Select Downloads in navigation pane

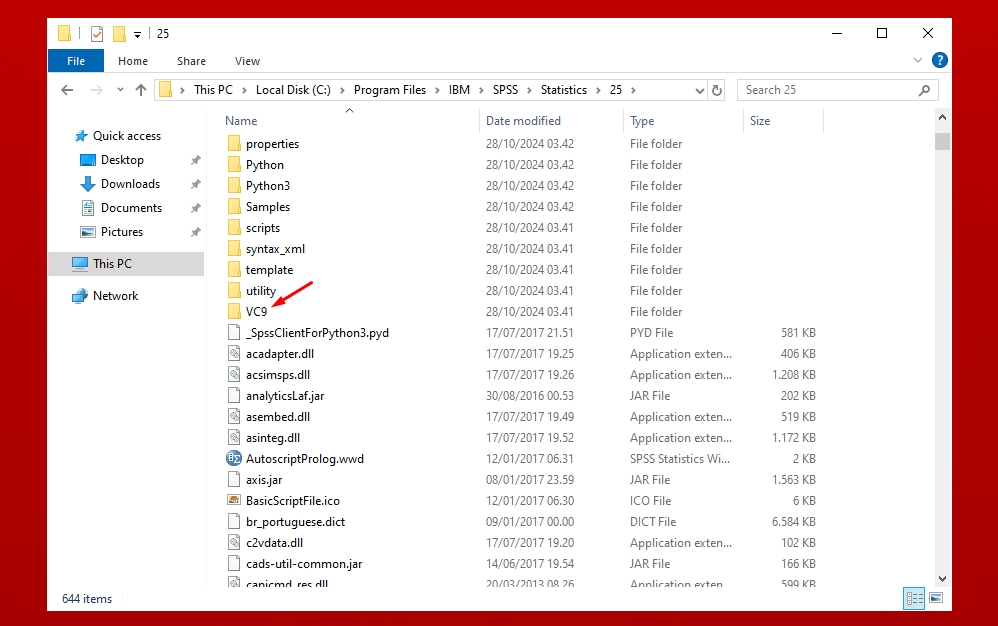point(130,184)
